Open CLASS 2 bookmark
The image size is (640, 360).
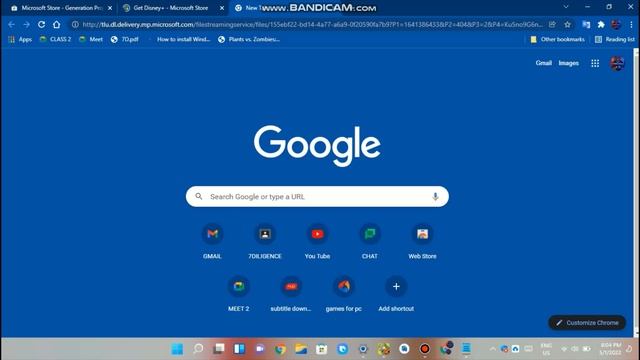pyautogui.click(x=56, y=39)
